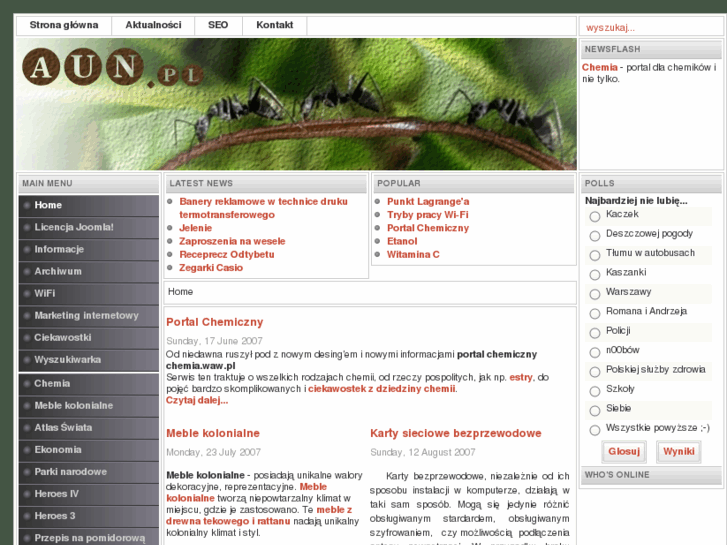Viewport: 727px width, 545px height.
Task: Open Marketing internetowy menu entry
Action: pos(89,316)
